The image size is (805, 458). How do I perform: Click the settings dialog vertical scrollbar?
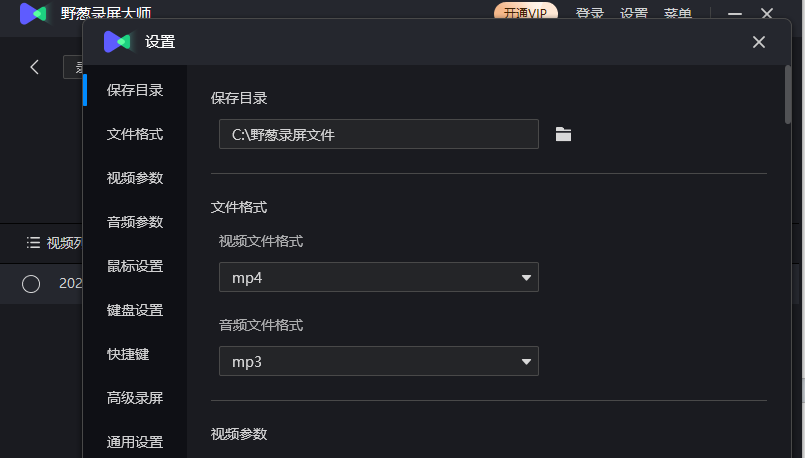(788, 94)
